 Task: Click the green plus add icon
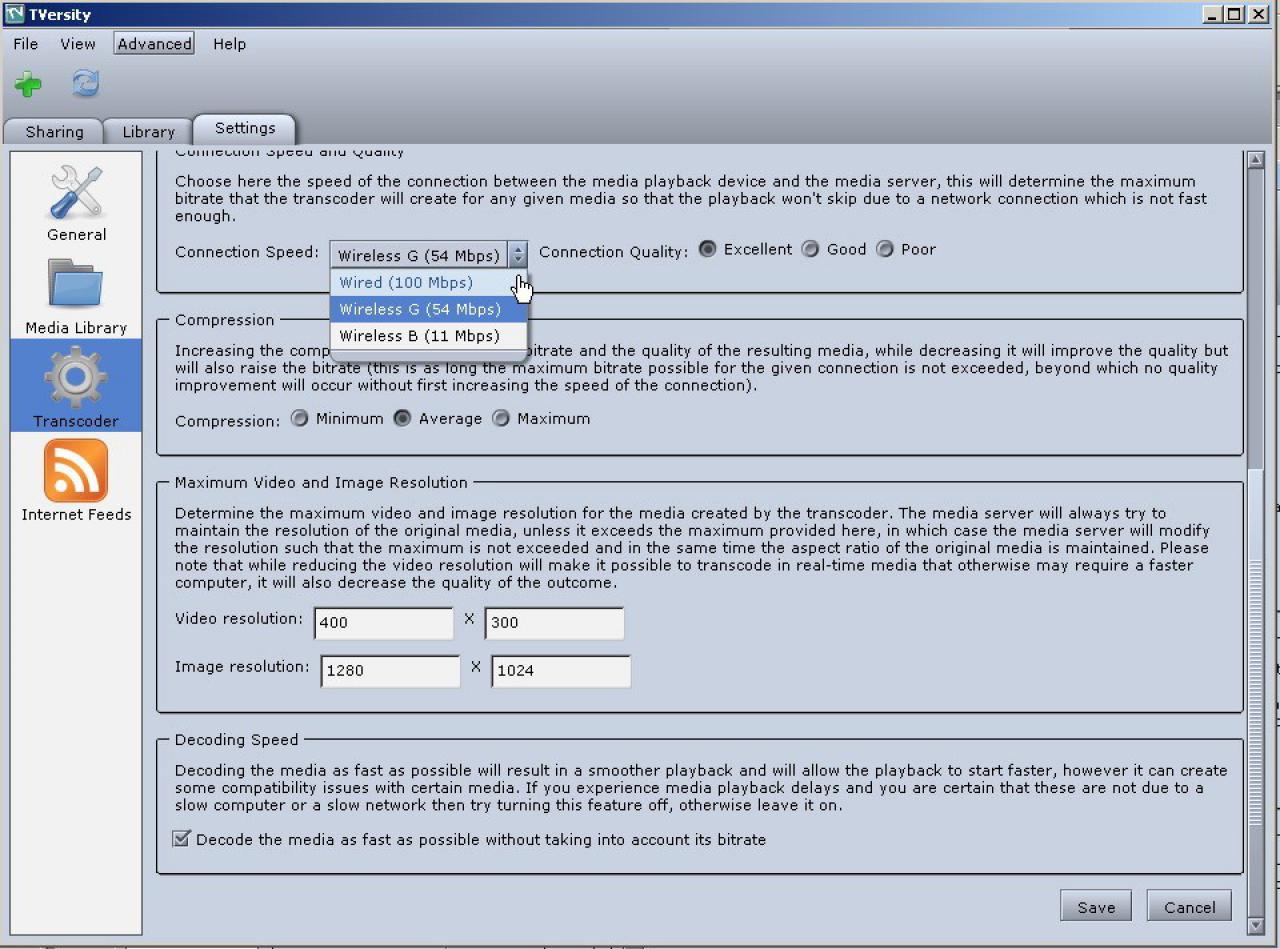28,85
